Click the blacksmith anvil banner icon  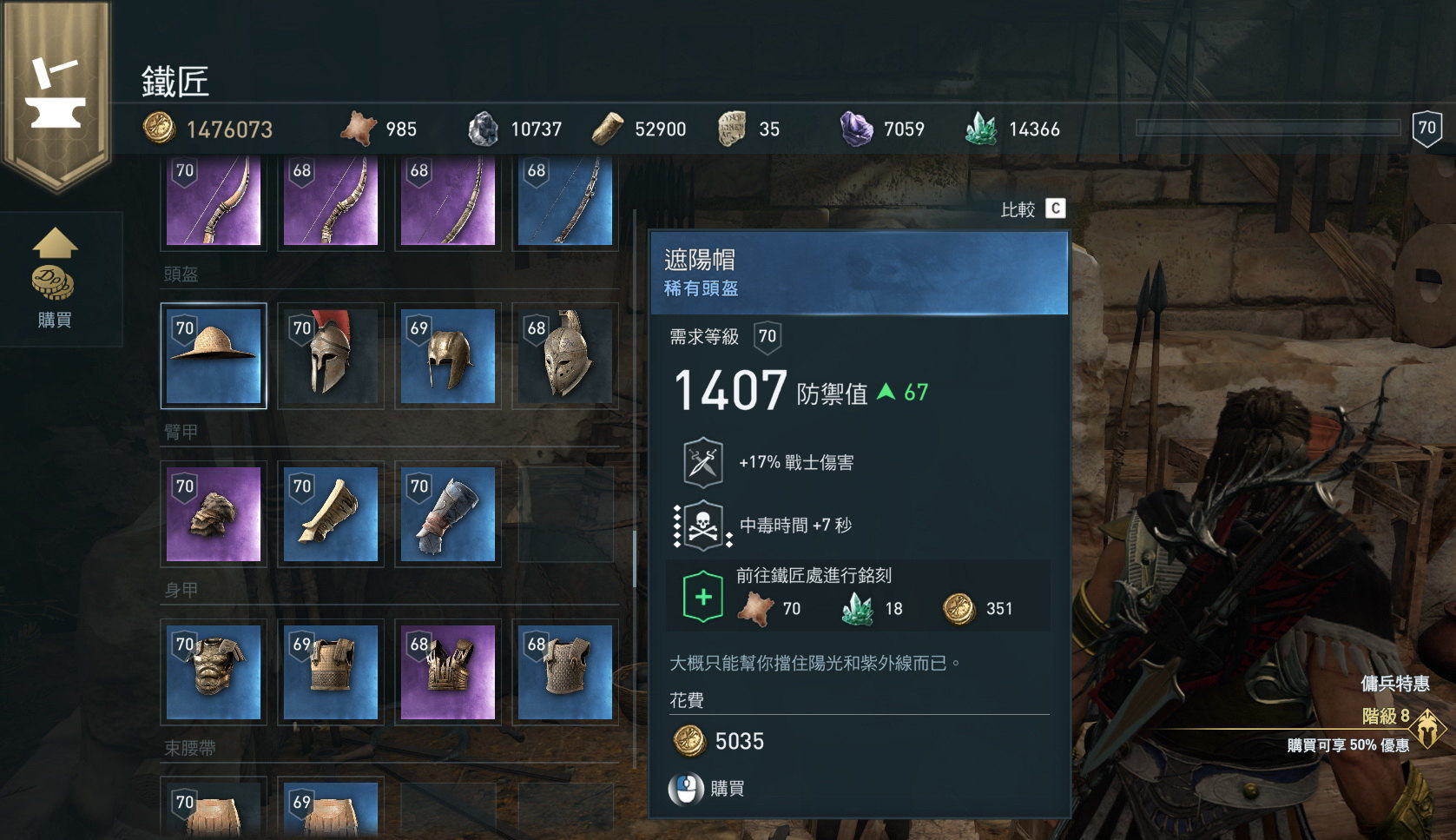(56, 93)
